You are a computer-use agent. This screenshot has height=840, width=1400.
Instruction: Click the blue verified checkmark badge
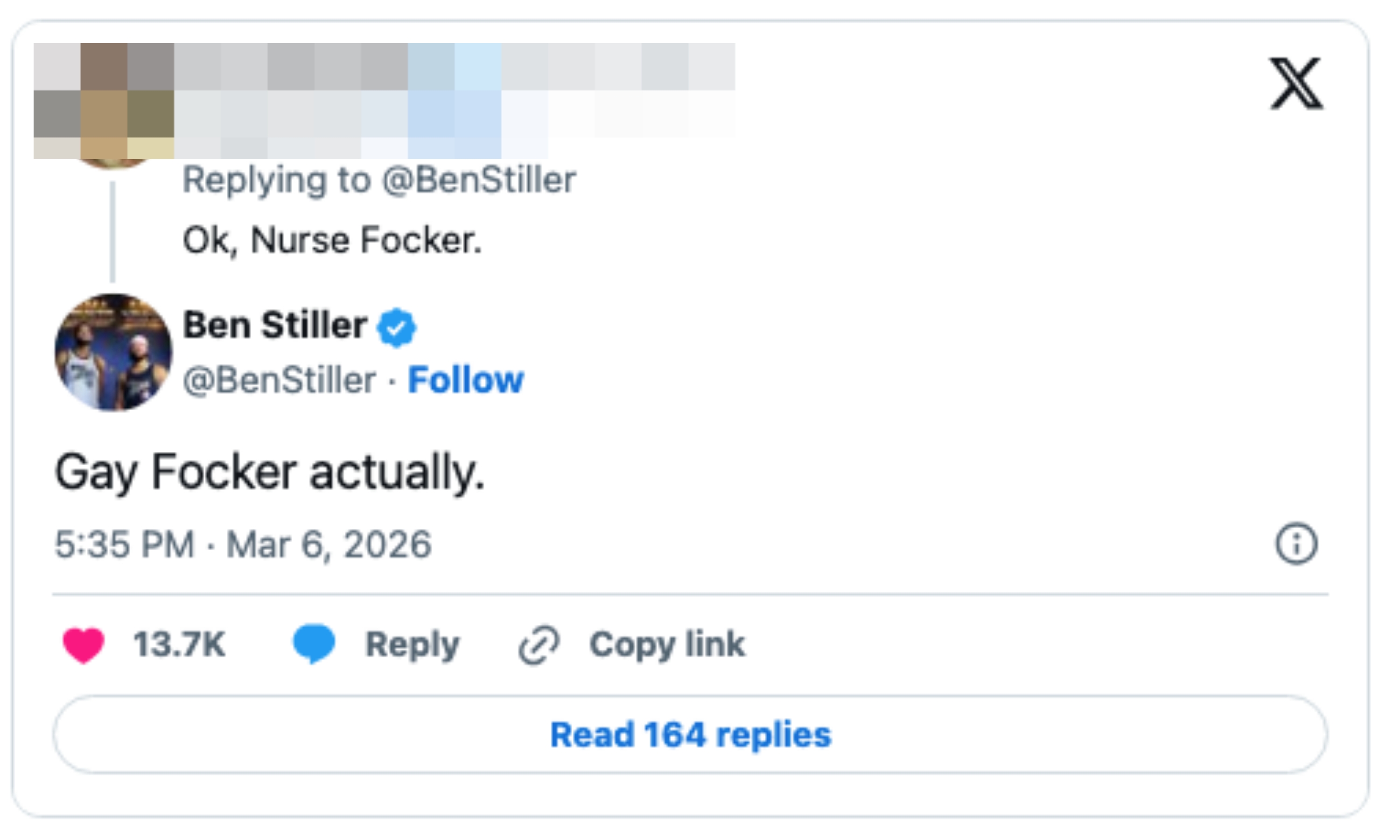pos(397,327)
